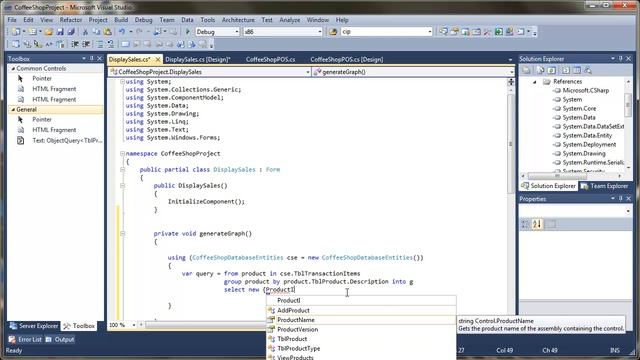Collapse the Common Controls toolbox group
The width and height of the screenshot is (640, 360).
[x=13, y=69]
